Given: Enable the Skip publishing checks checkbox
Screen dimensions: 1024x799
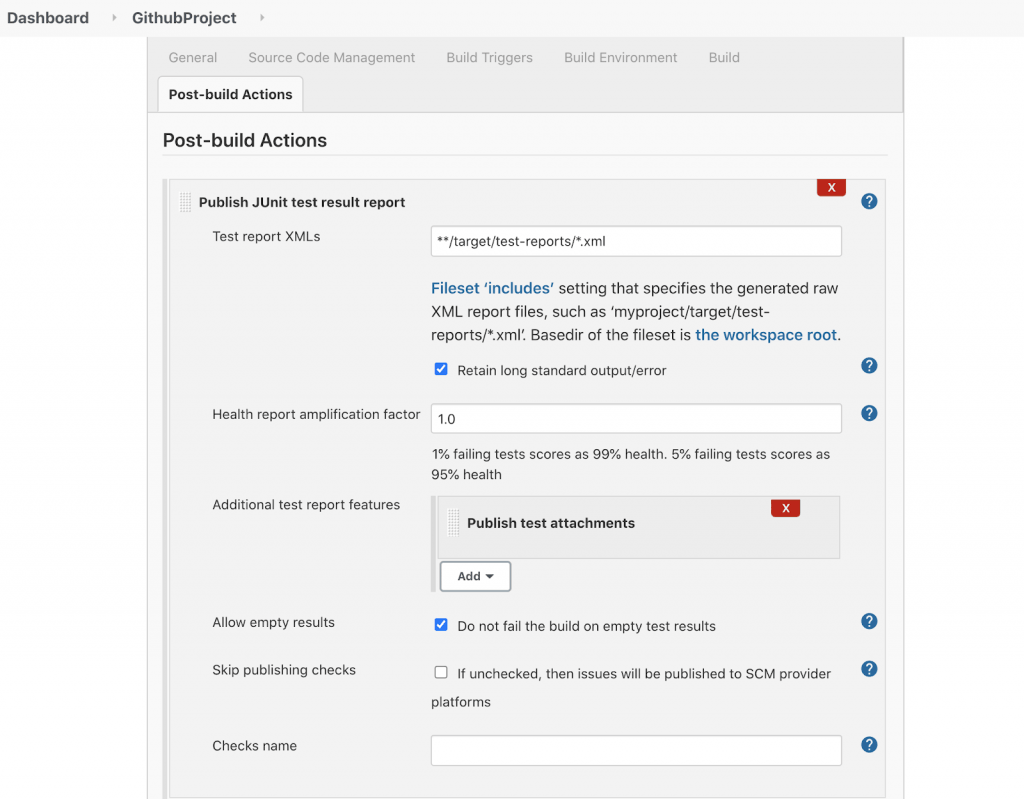Looking at the screenshot, I should point(441,673).
